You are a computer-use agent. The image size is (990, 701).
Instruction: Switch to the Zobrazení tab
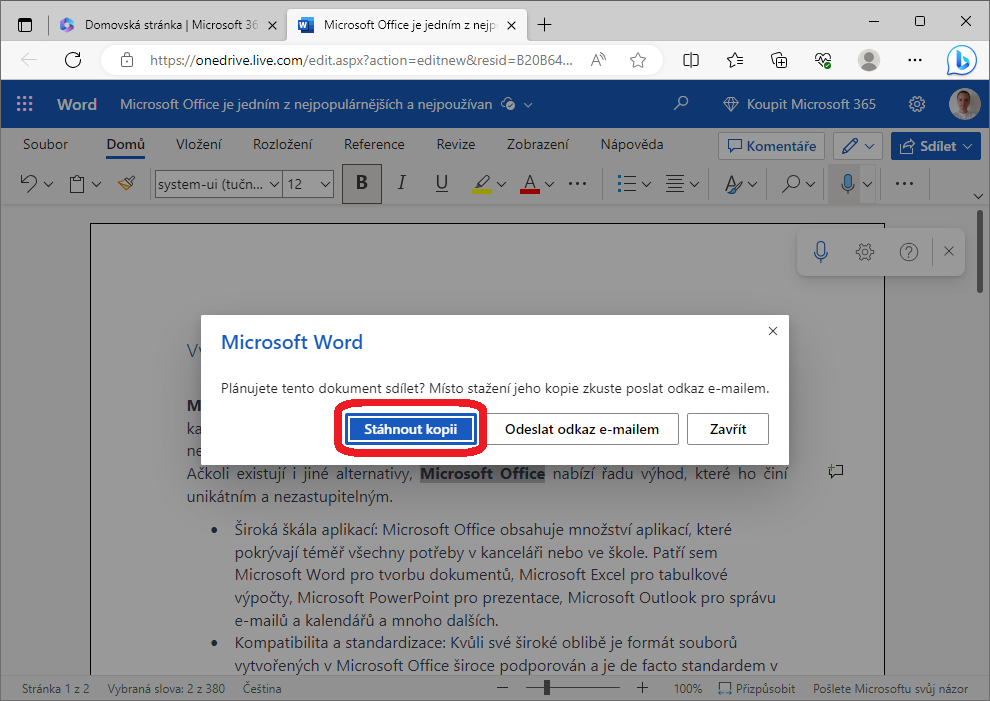[x=537, y=145]
